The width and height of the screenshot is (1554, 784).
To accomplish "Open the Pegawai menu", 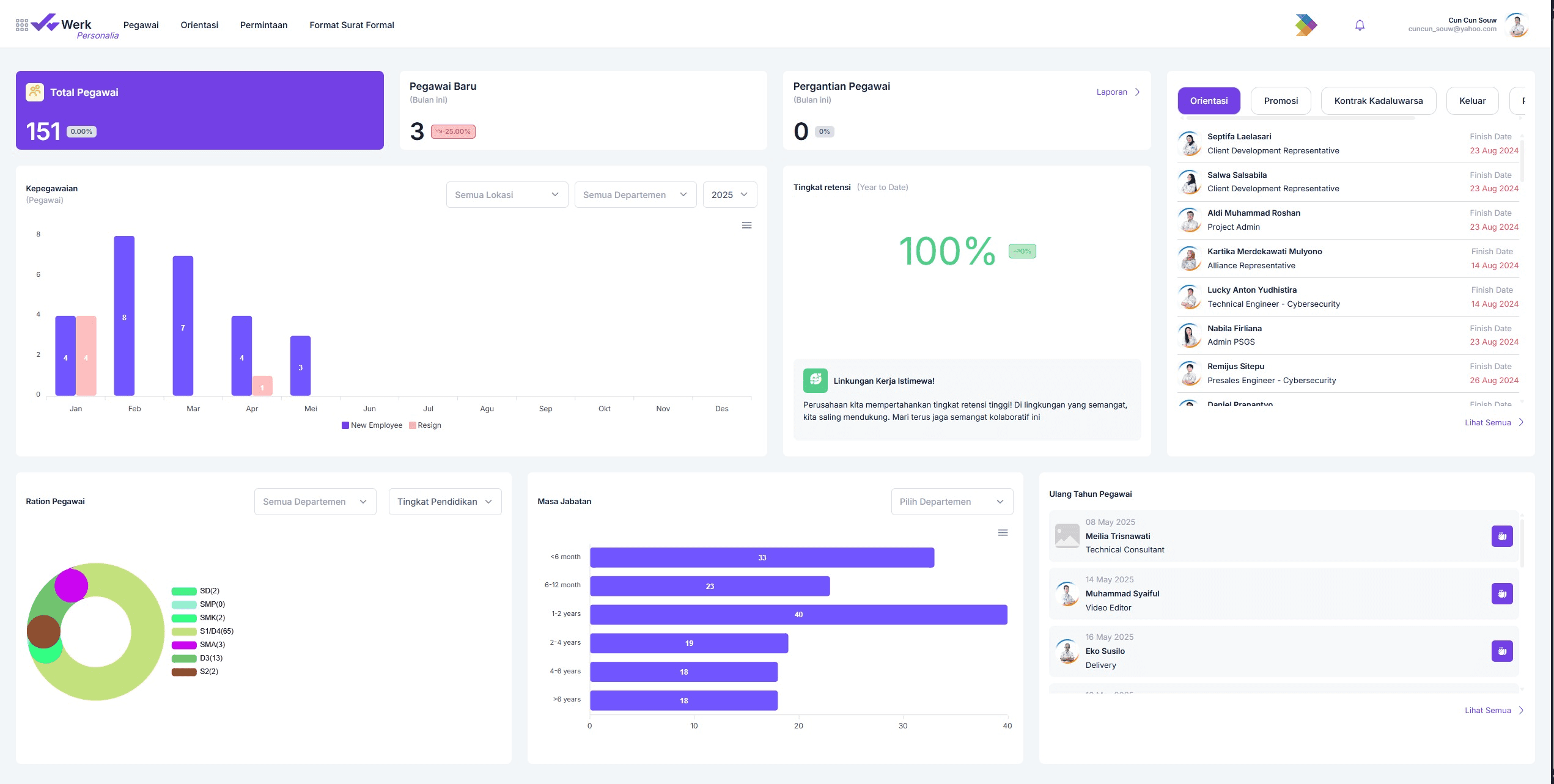I will click(x=141, y=25).
